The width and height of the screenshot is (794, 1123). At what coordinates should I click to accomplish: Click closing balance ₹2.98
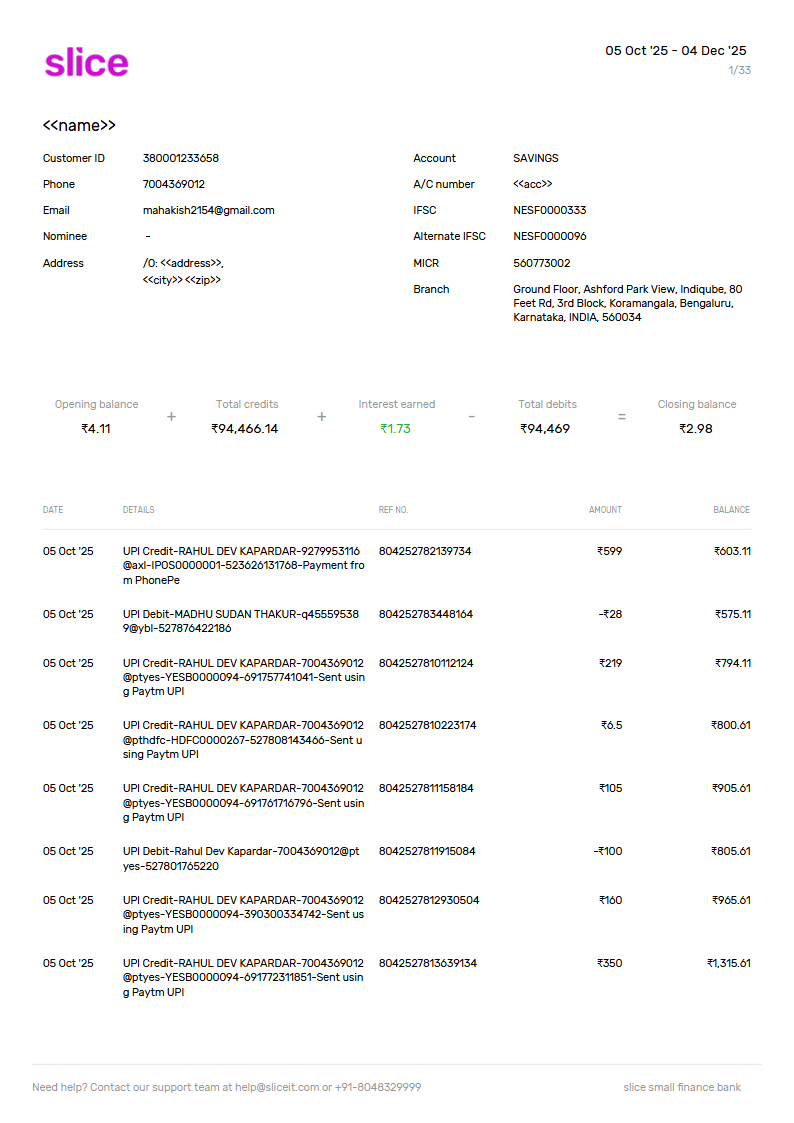point(696,429)
